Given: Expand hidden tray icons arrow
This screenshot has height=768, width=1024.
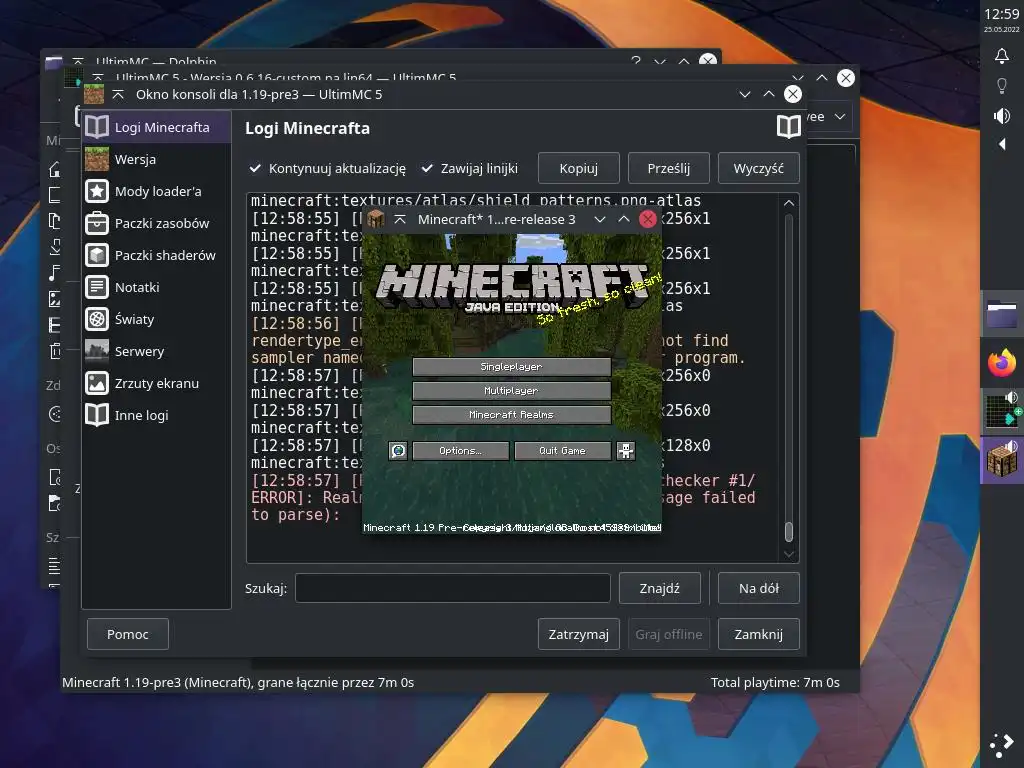Looking at the screenshot, I should pyautogui.click(x=1002, y=144).
